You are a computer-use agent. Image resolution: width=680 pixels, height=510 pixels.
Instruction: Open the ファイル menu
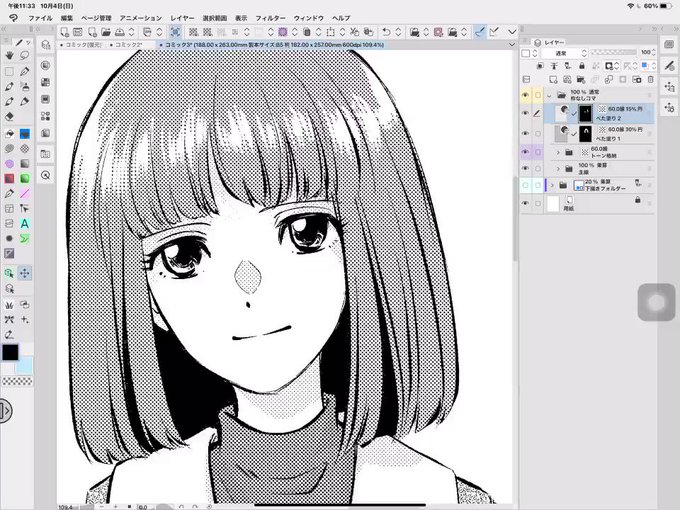pos(40,18)
